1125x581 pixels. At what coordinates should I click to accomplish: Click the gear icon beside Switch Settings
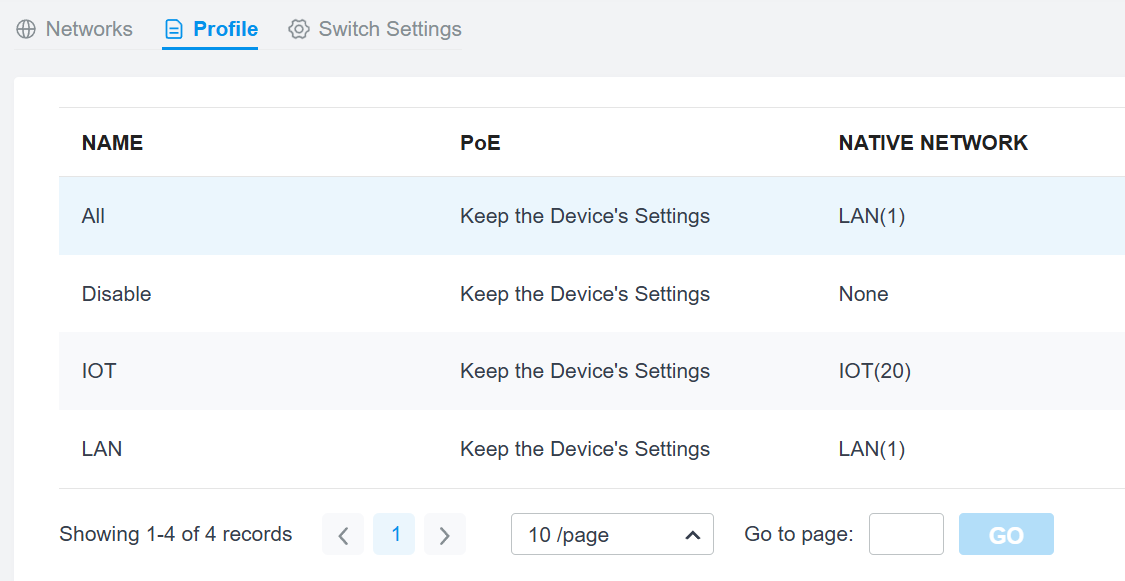click(298, 29)
